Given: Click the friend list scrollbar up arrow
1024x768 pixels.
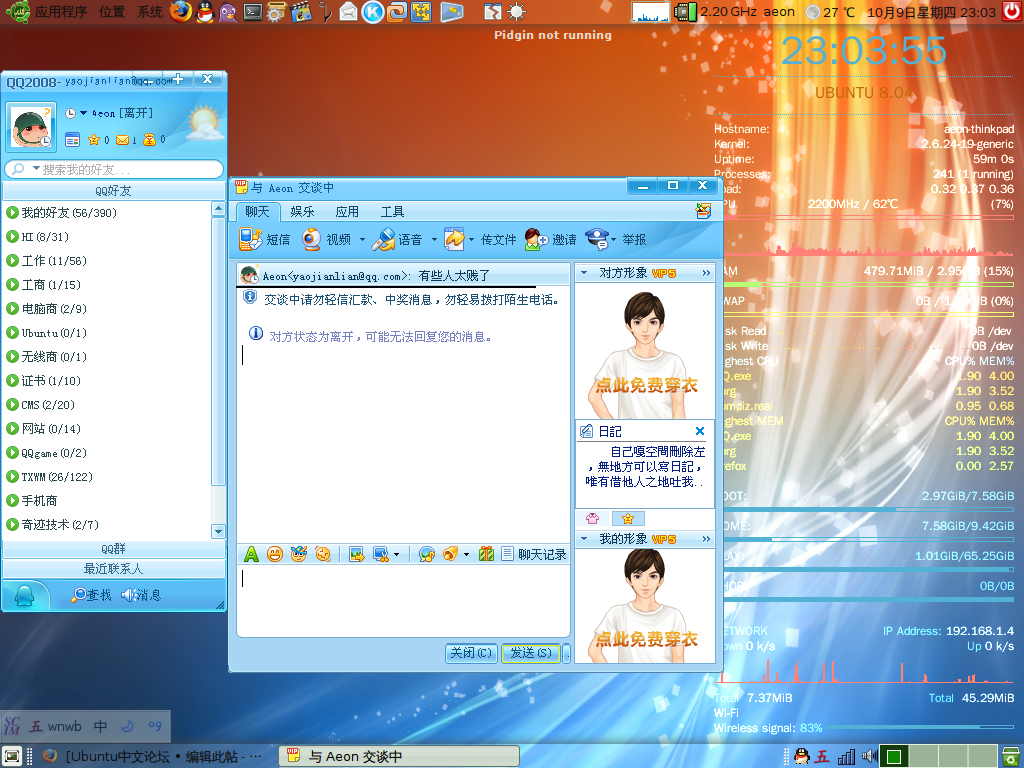Looking at the screenshot, I should pyautogui.click(x=219, y=209).
